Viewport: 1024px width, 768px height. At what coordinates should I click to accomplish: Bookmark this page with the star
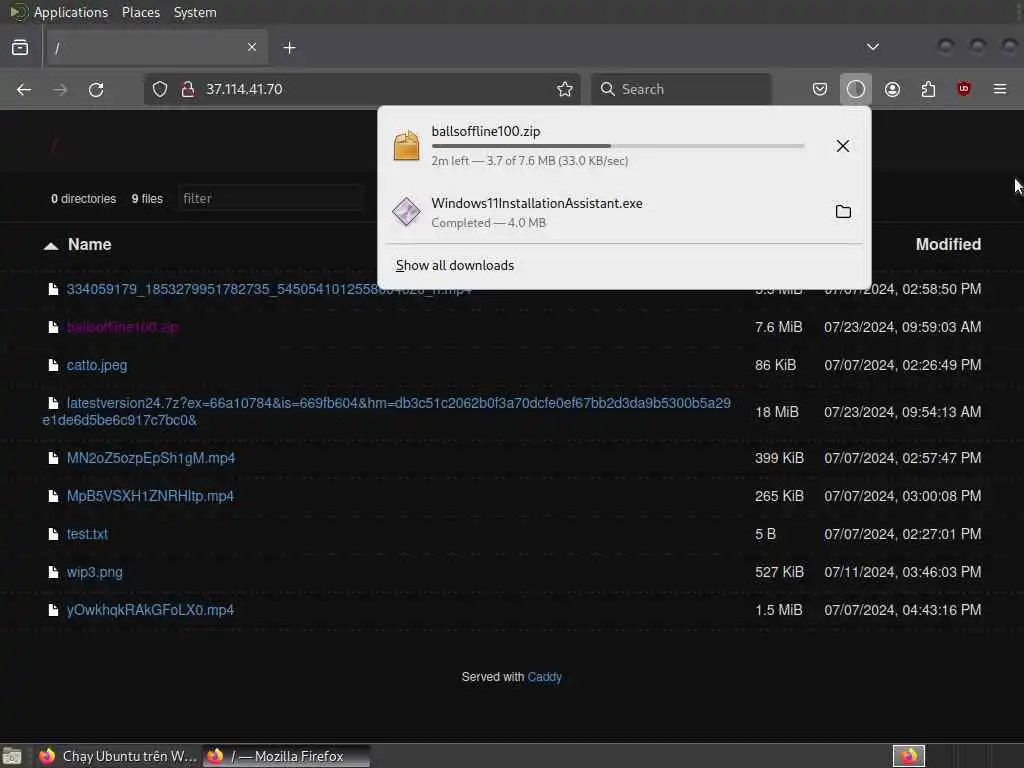565,89
